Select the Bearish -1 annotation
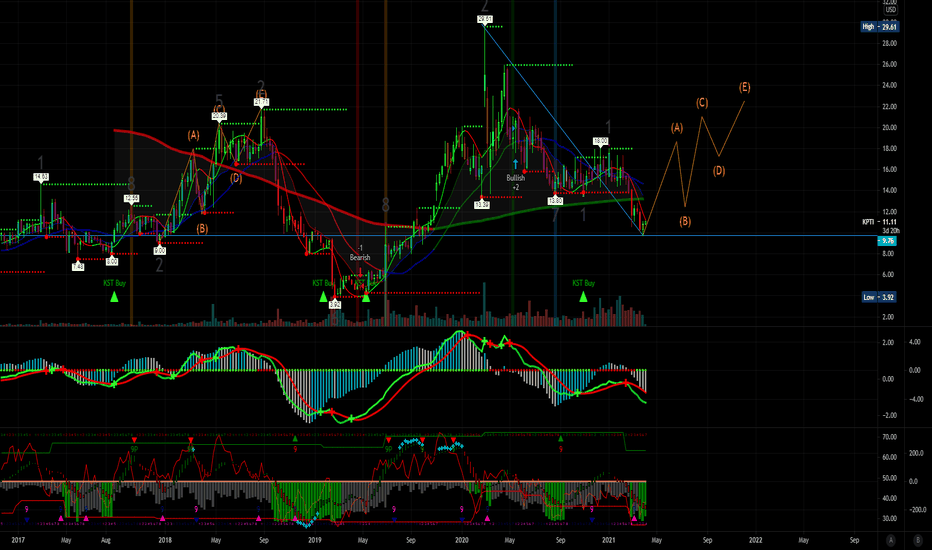This screenshot has height=550, width=932. pyautogui.click(x=360, y=253)
